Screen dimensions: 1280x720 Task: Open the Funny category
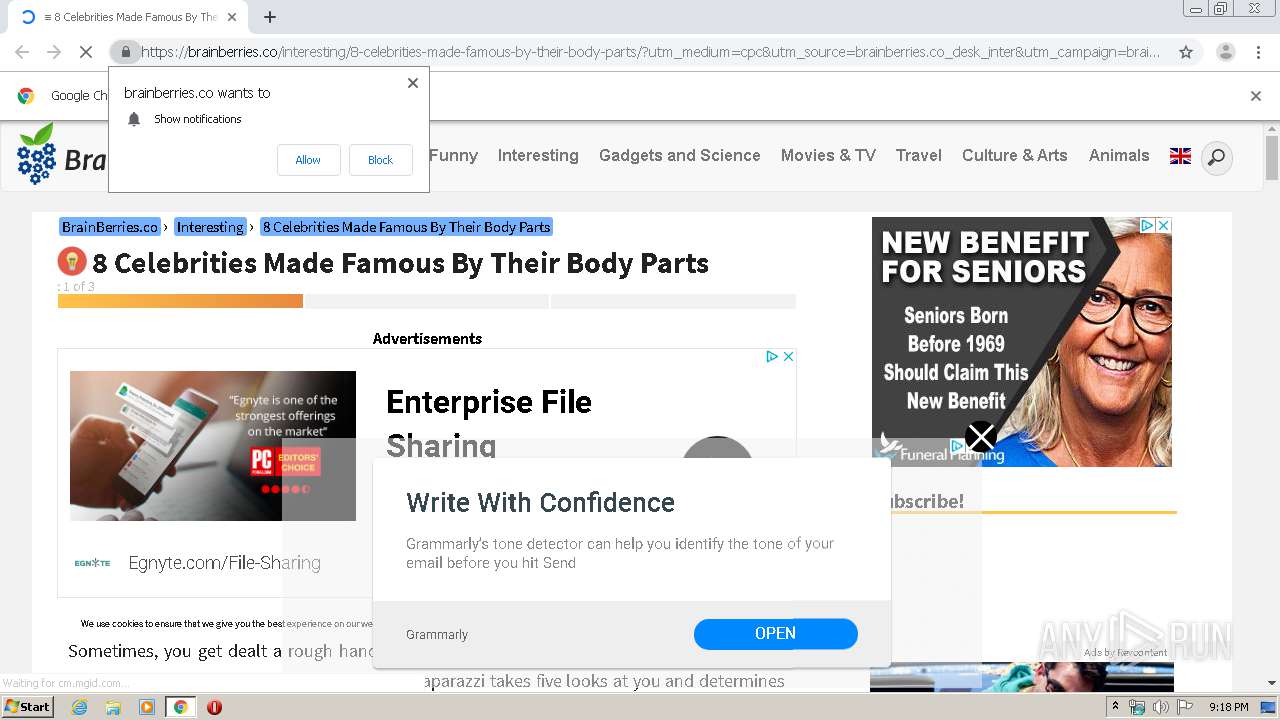coord(453,156)
